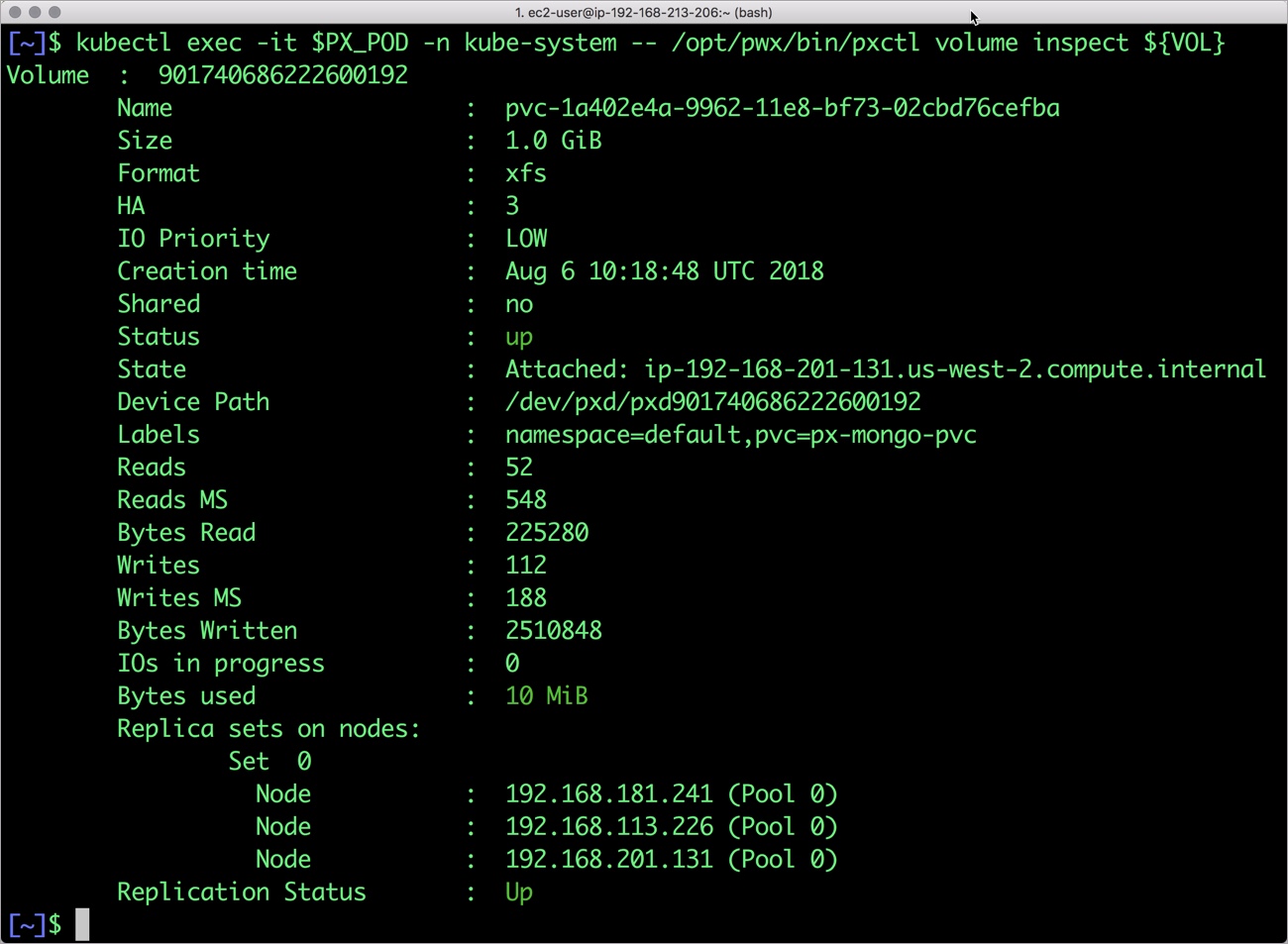Click the cursor block at the prompt
This screenshot has width=1288, height=944.
click(x=82, y=924)
